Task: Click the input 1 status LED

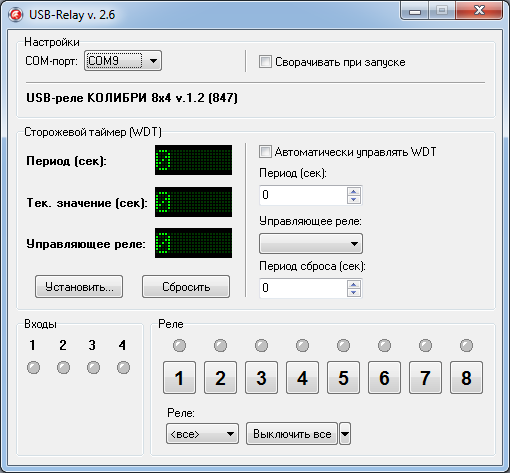Action: click(x=33, y=368)
